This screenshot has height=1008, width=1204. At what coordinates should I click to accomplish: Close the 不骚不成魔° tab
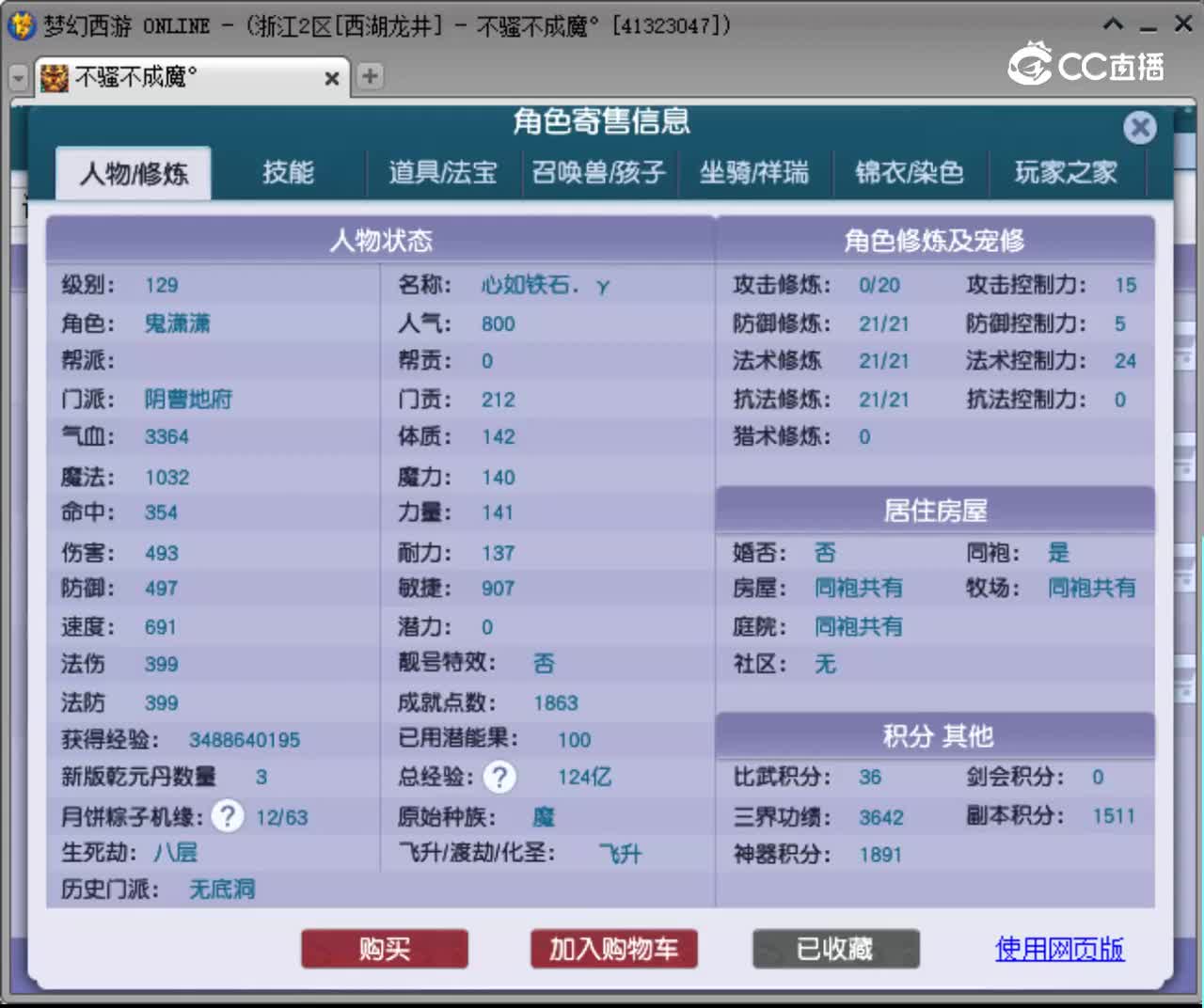(332, 78)
